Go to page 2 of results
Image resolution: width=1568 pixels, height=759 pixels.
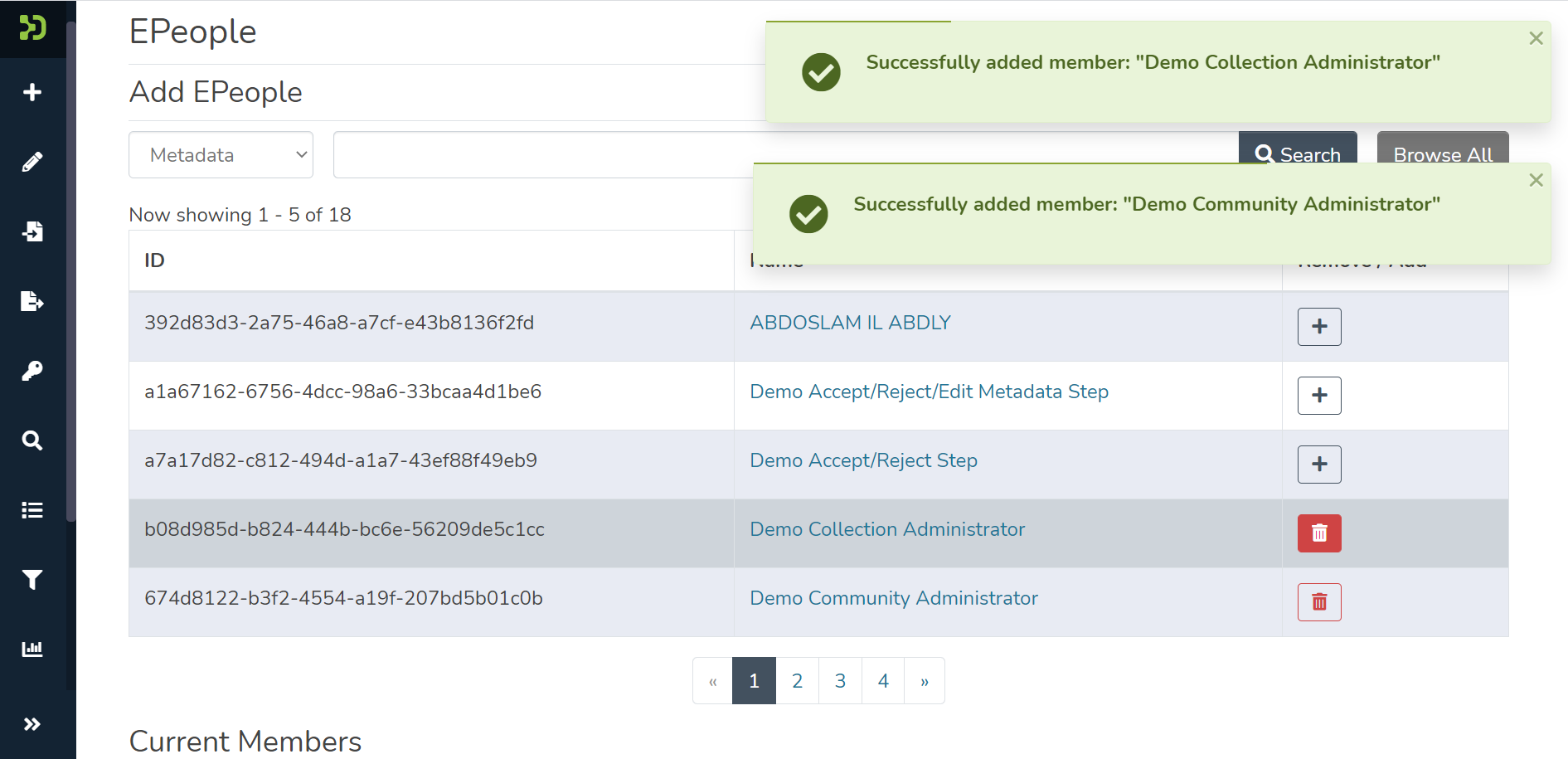(797, 681)
